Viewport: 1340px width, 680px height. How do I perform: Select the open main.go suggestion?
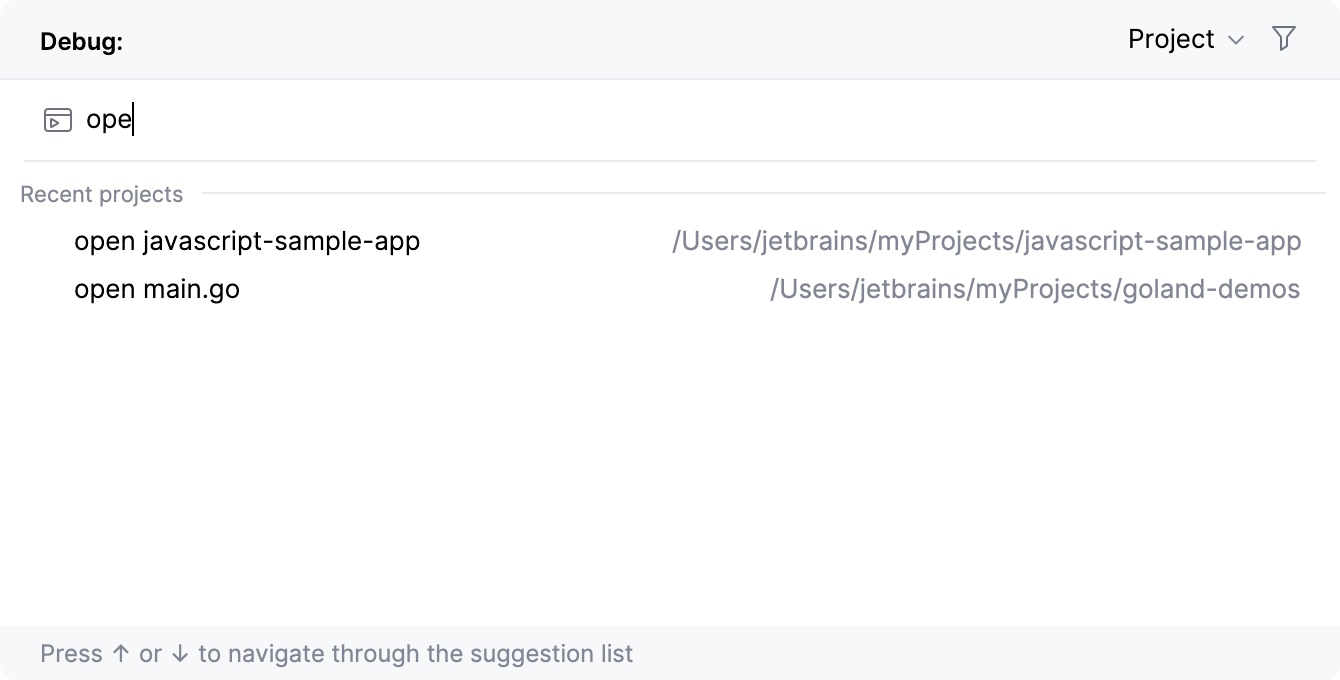click(156, 289)
